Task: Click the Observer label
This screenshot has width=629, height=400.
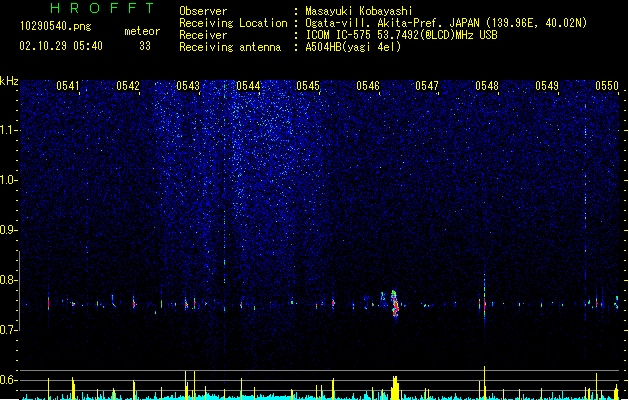Action: coord(203,11)
